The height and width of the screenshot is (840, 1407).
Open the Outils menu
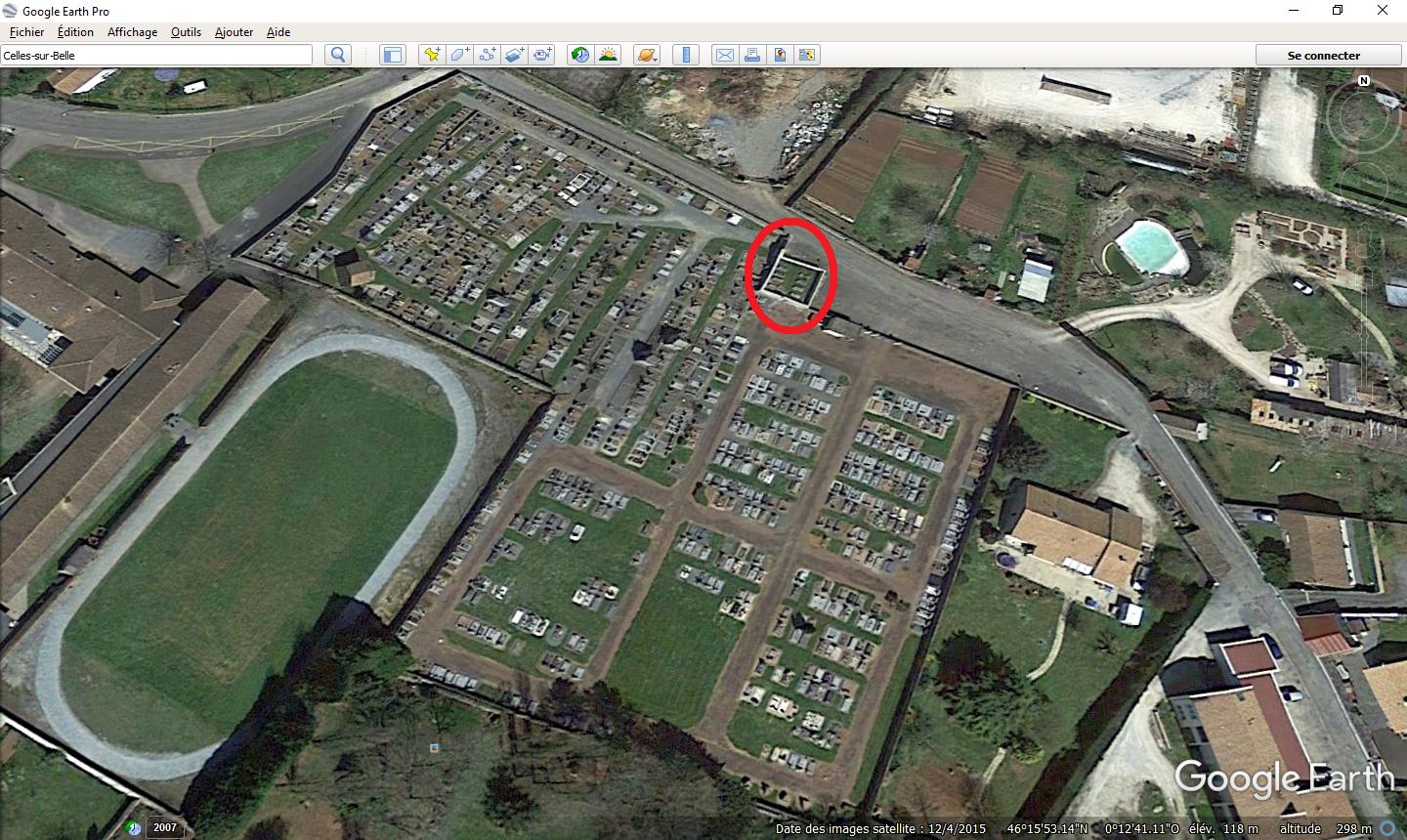[186, 32]
